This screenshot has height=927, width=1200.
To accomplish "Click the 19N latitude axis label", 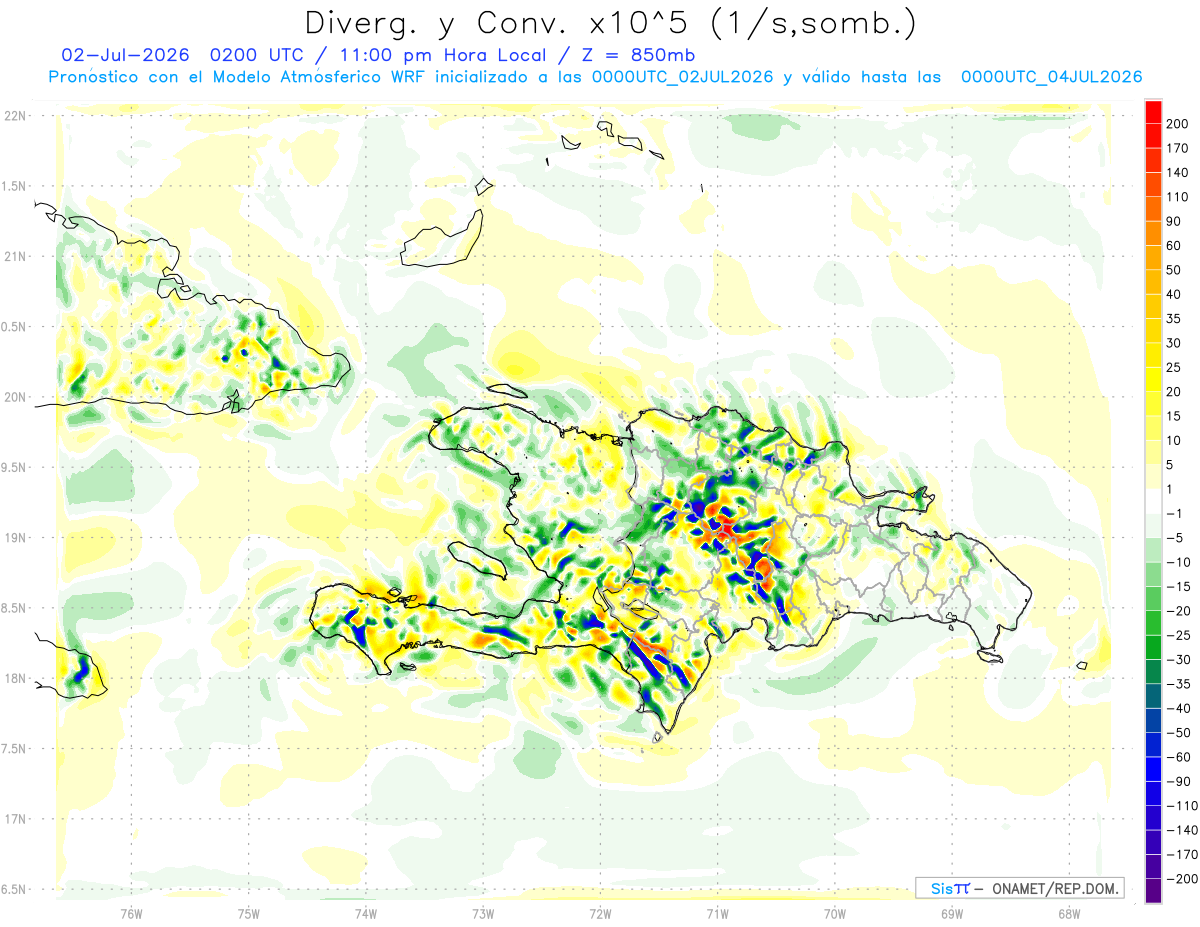I will pos(15,537).
